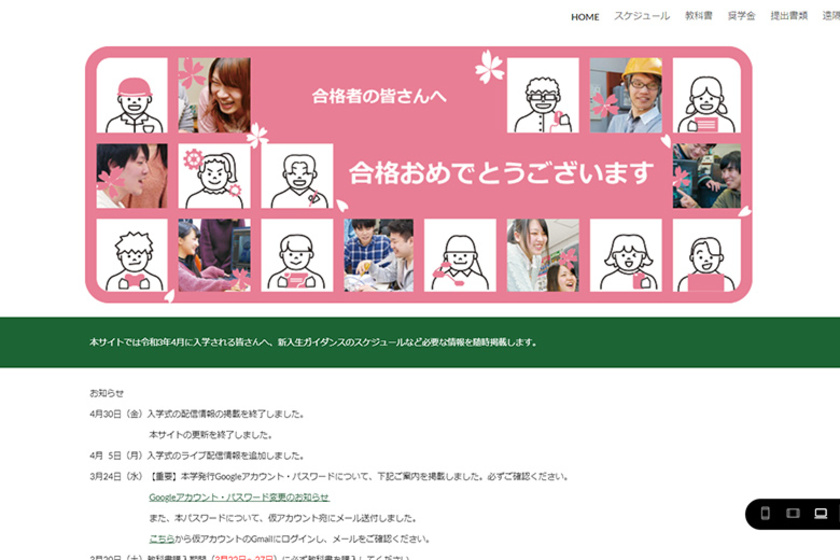
Task: Switch to tablet preview mode
Action: coord(793,513)
